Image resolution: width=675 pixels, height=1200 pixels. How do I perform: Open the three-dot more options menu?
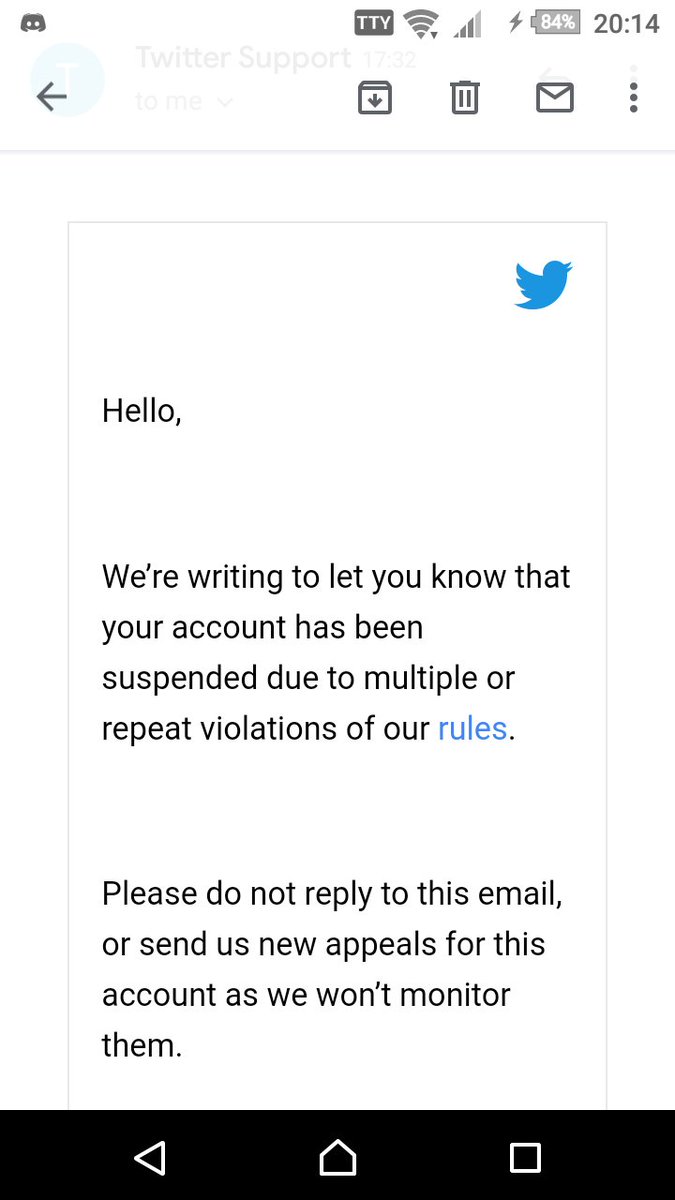pos(634,97)
